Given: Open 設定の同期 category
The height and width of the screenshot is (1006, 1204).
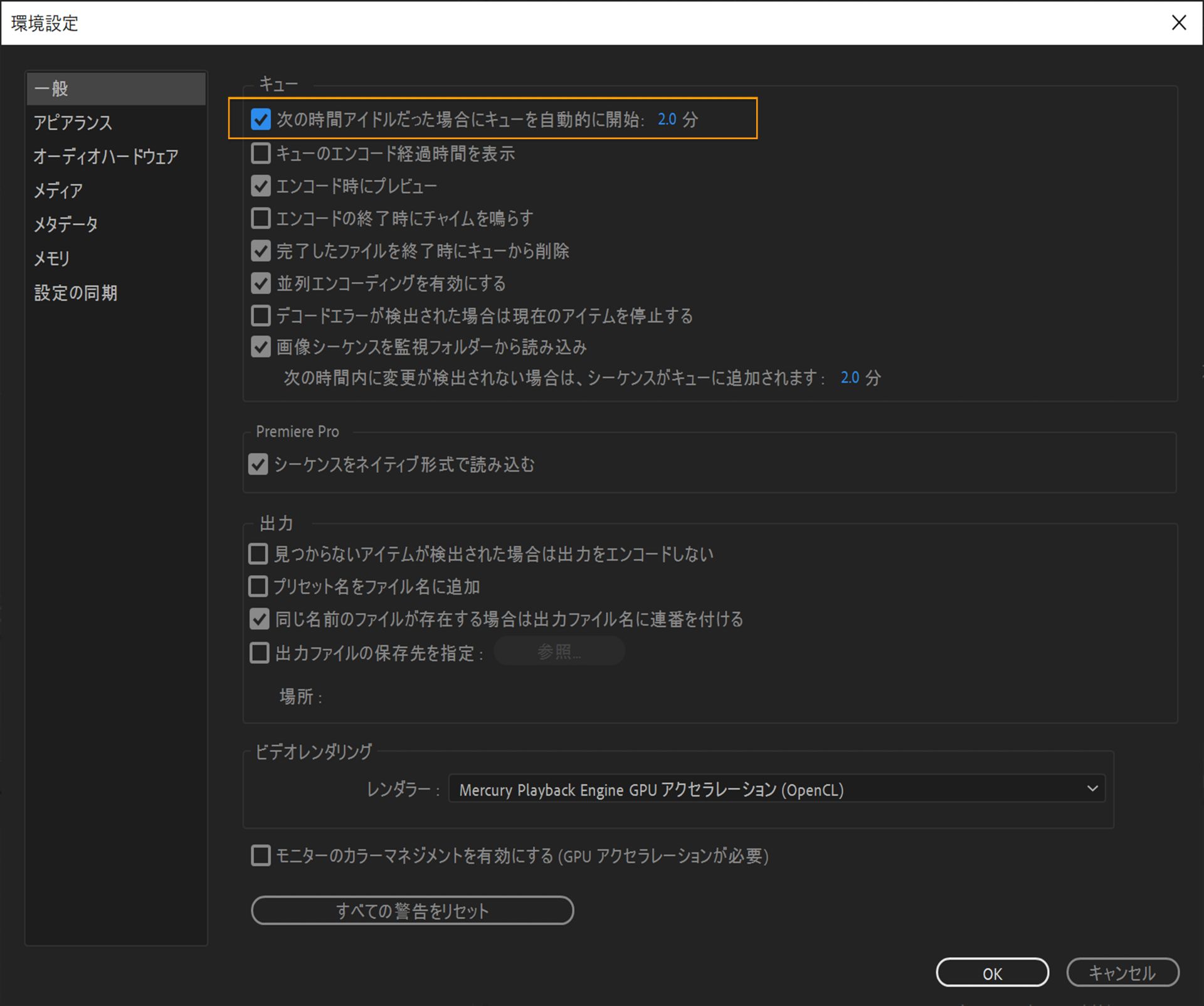Looking at the screenshot, I should pyautogui.click(x=75, y=293).
